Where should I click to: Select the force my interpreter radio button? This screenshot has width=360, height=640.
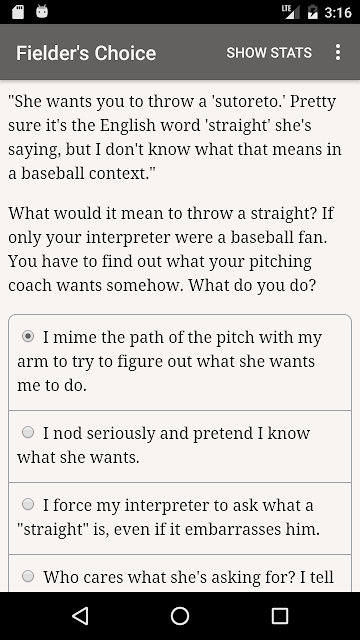[x=28, y=504]
